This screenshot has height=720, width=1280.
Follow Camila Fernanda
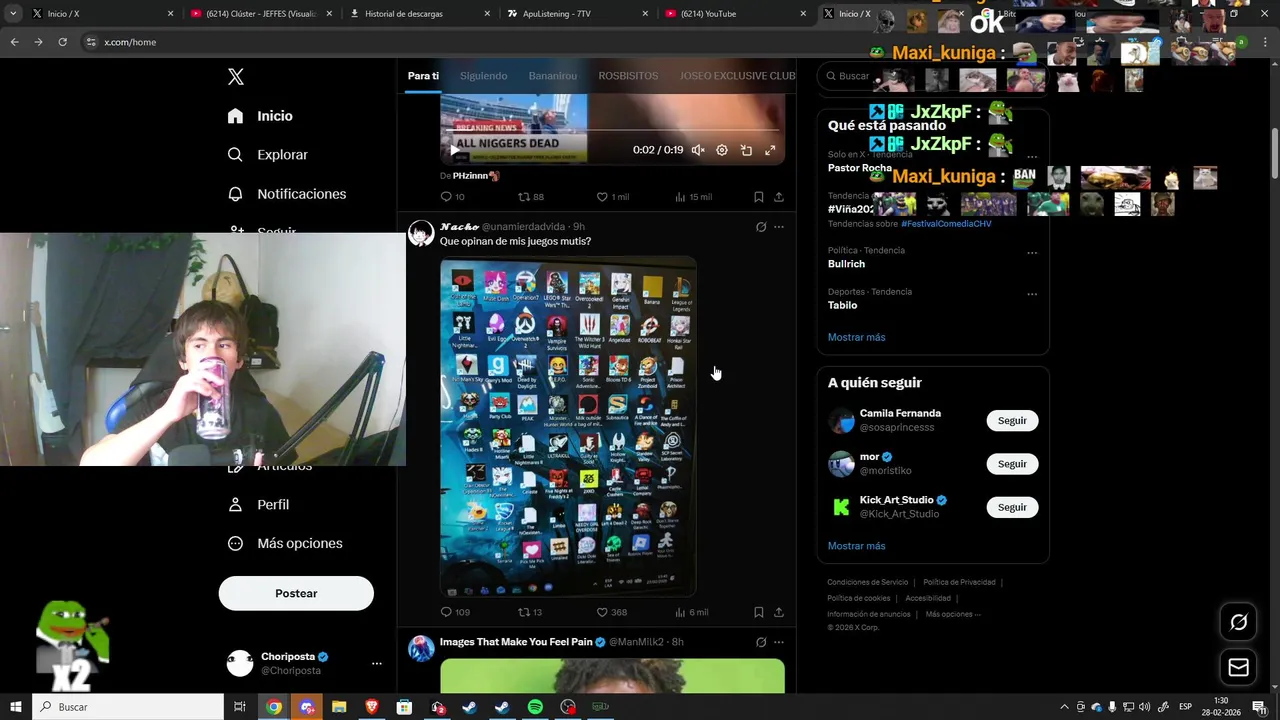point(1012,421)
